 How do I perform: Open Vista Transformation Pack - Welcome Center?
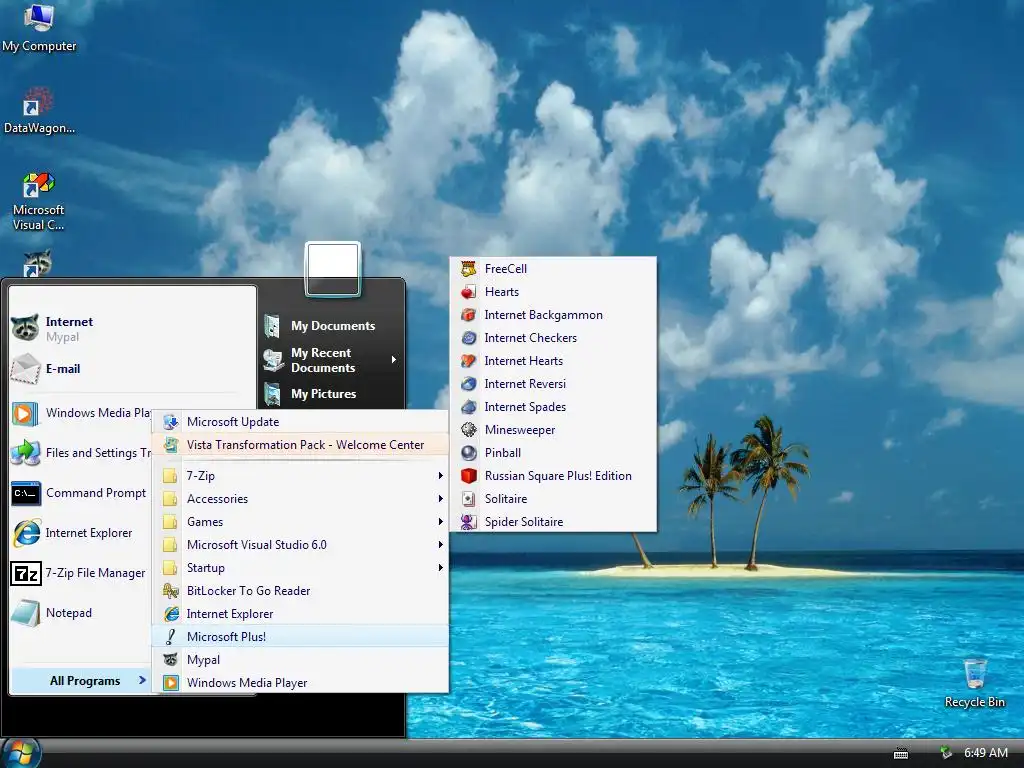tap(300, 445)
